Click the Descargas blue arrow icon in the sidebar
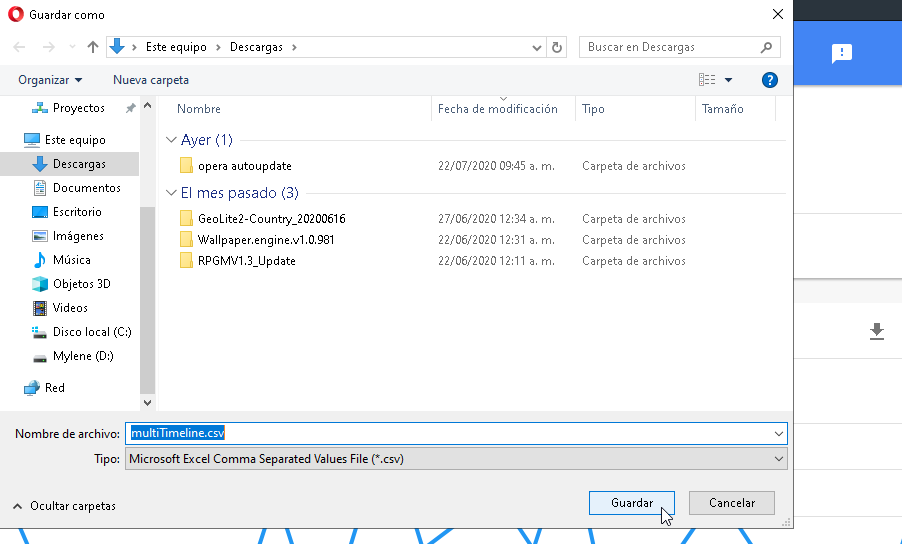The width and height of the screenshot is (902, 544). (40, 164)
